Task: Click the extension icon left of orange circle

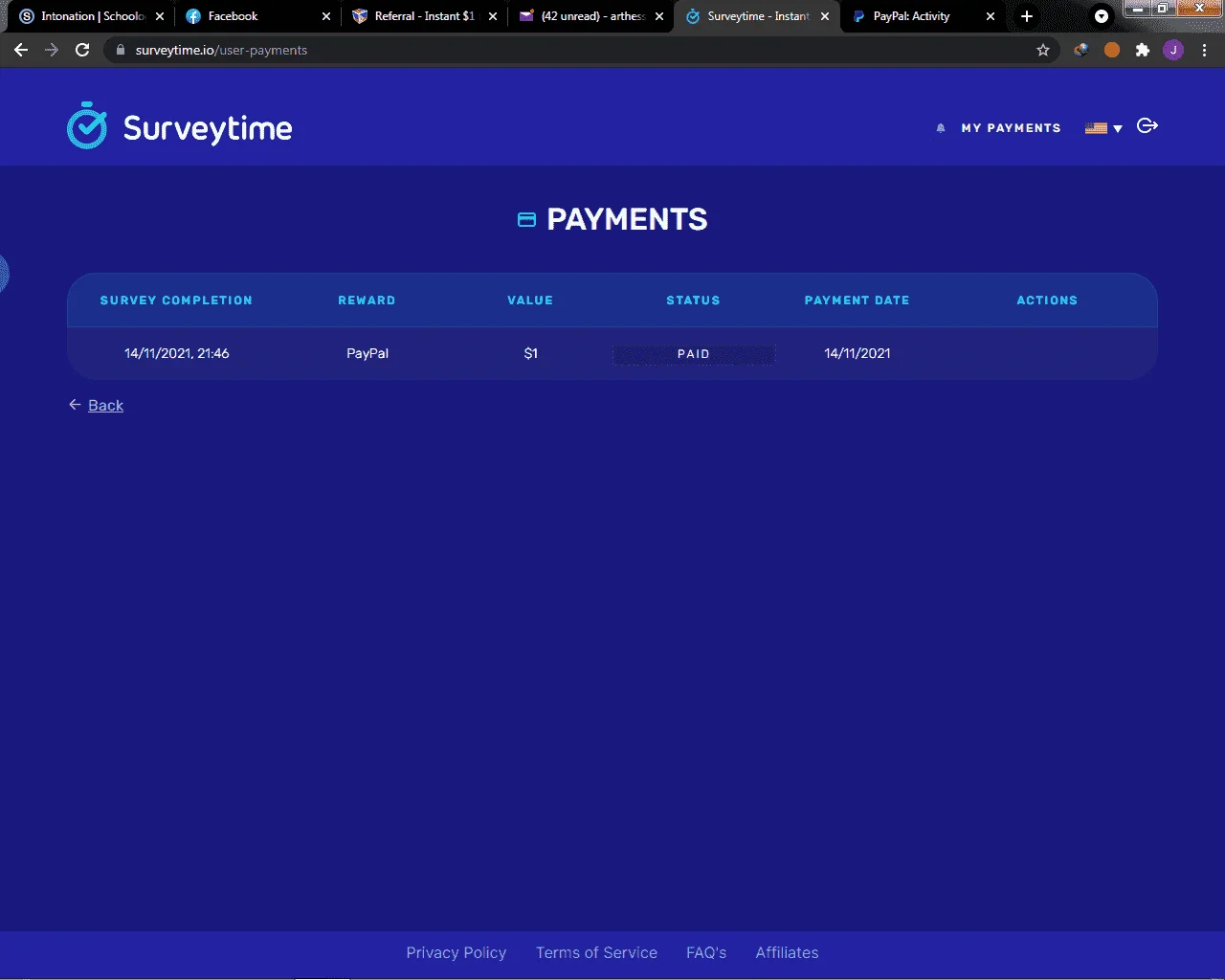Action: coord(1081,50)
